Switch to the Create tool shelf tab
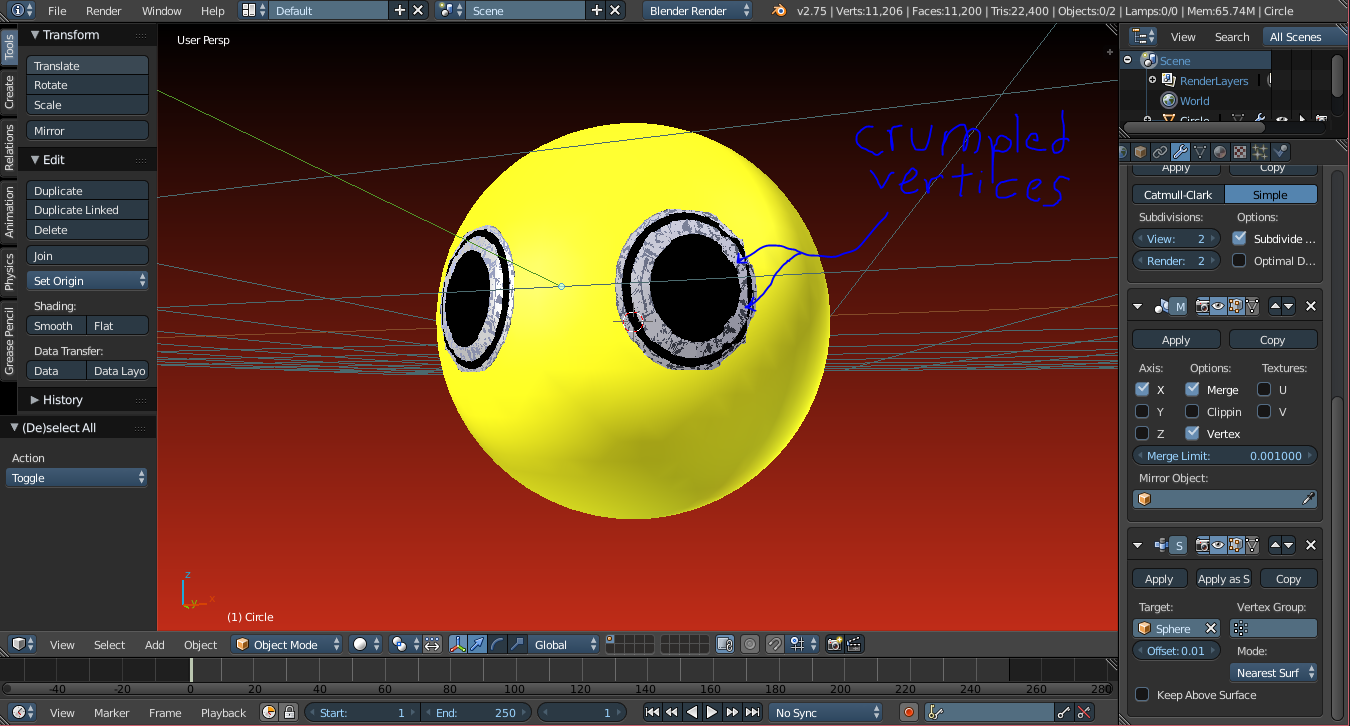Image resolution: width=1350 pixels, height=726 pixels. coord(9,91)
